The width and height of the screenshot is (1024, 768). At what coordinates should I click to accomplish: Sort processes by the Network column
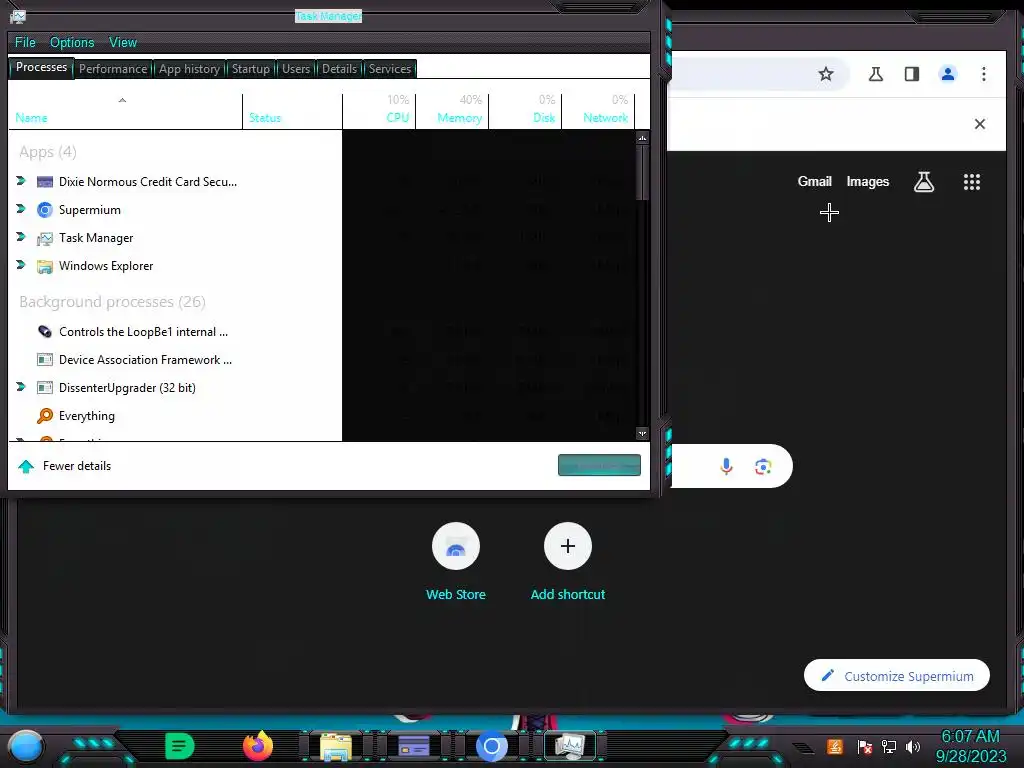coord(599,111)
